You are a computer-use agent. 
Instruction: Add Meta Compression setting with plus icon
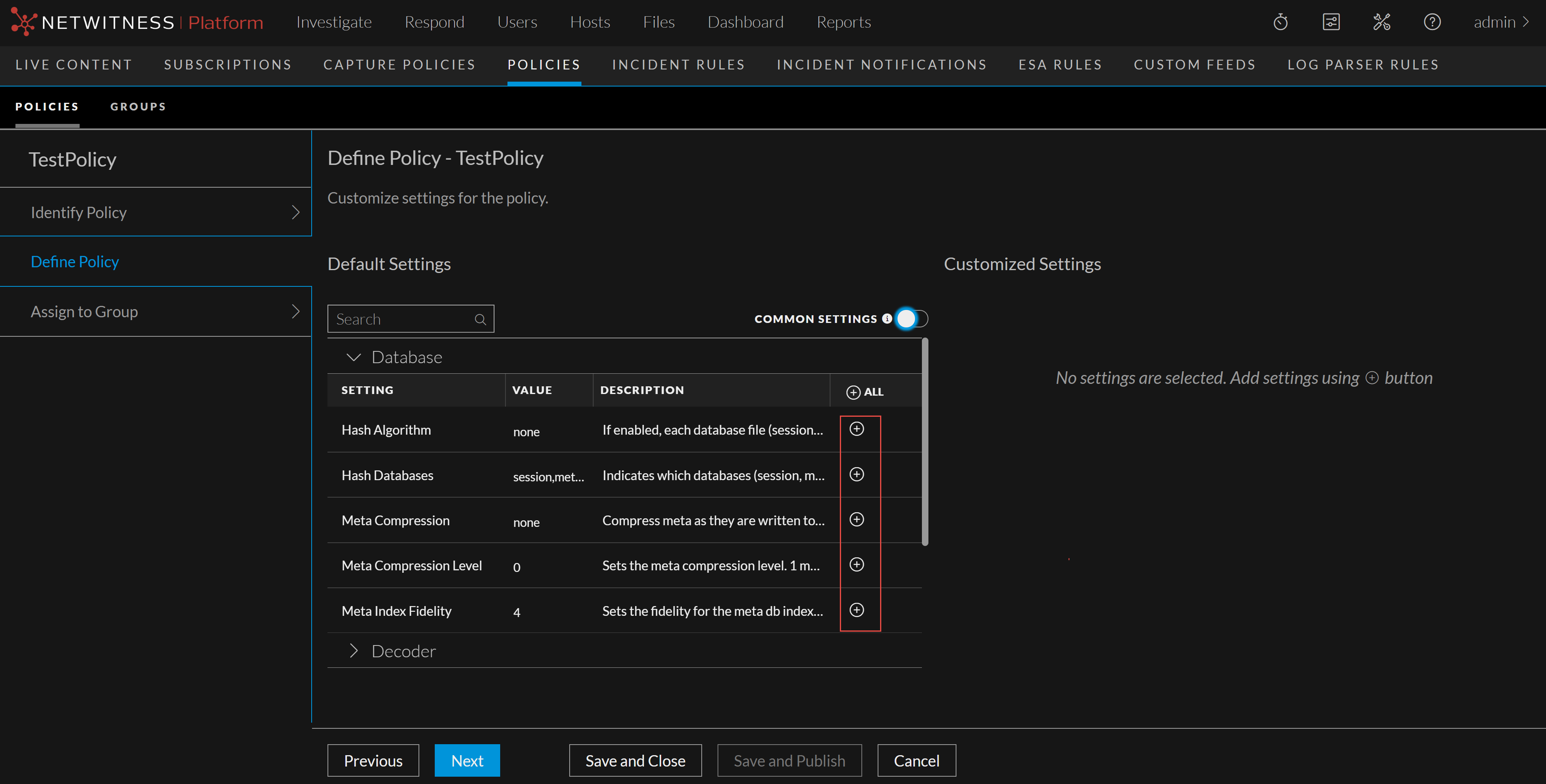click(856, 520)
